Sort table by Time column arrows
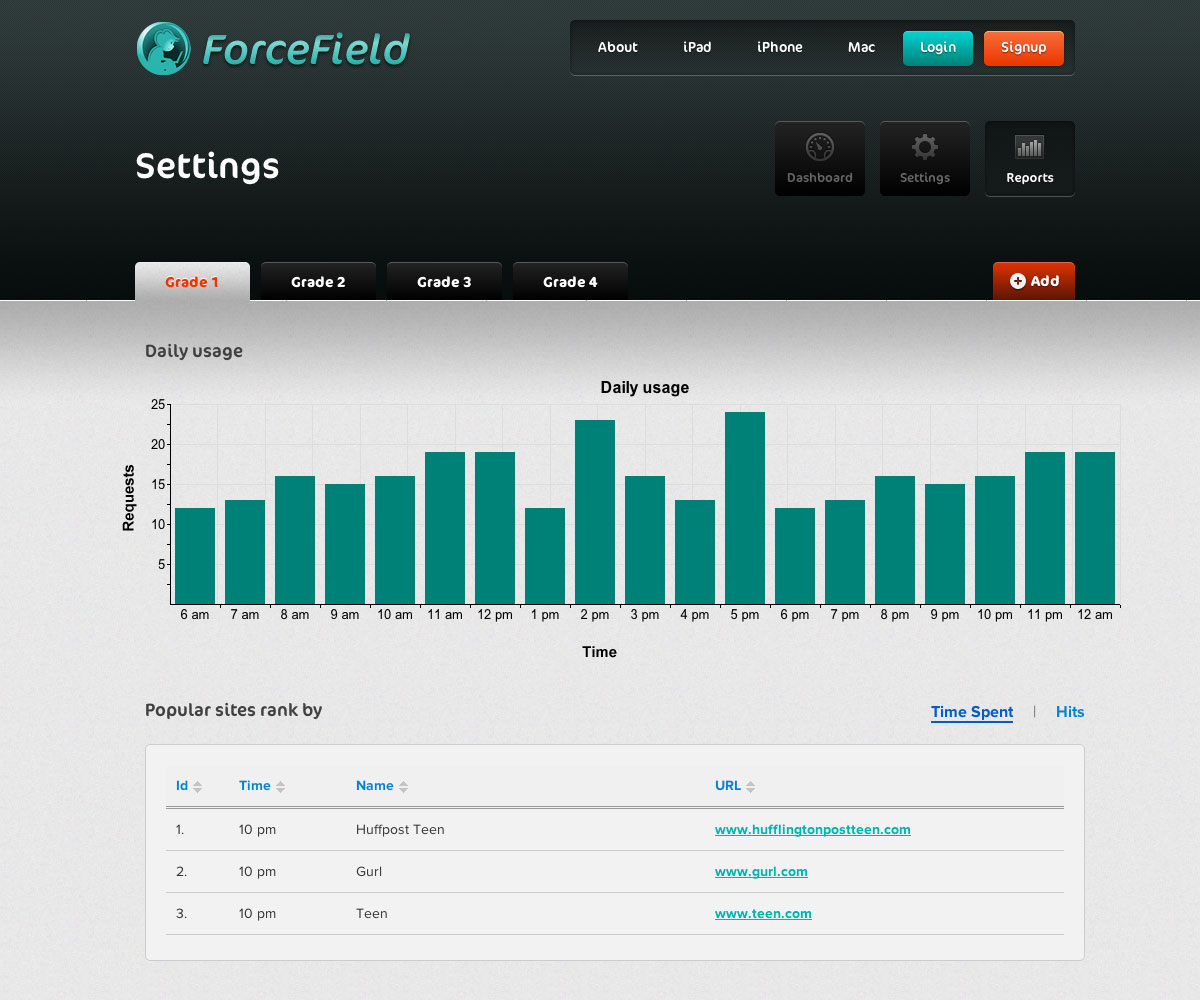 point(280,787)
